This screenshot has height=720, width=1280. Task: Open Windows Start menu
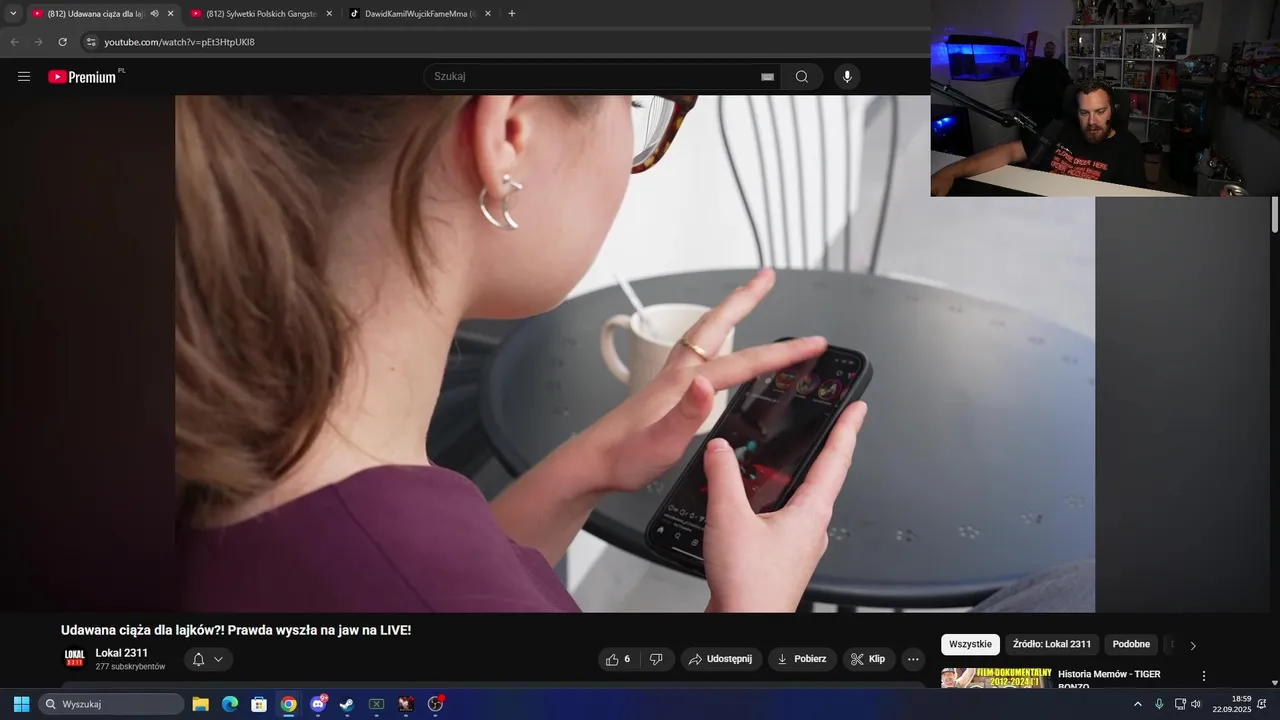coord(21,704)
